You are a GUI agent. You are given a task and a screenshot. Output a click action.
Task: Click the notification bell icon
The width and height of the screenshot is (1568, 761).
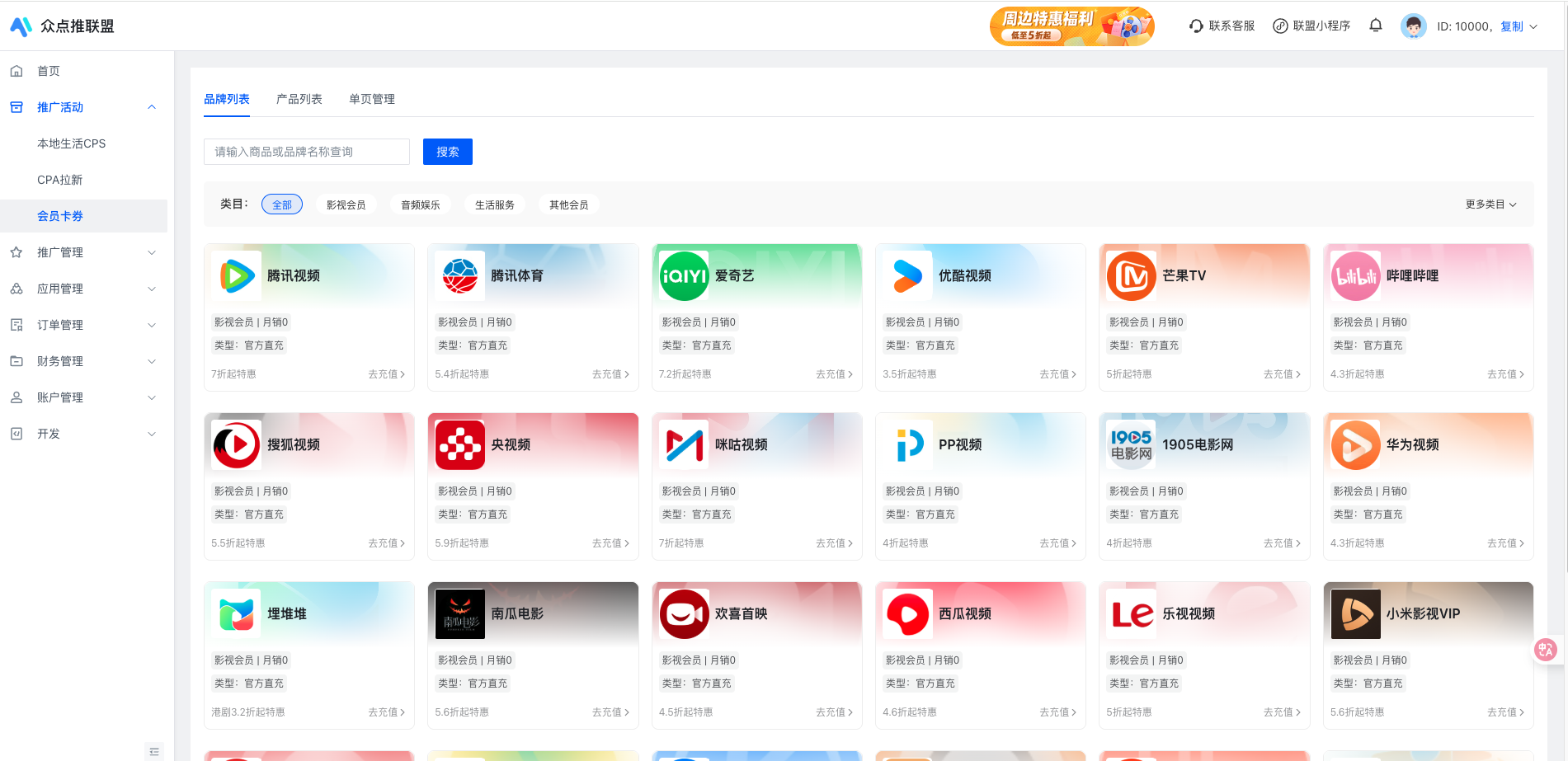point(1375,26)
